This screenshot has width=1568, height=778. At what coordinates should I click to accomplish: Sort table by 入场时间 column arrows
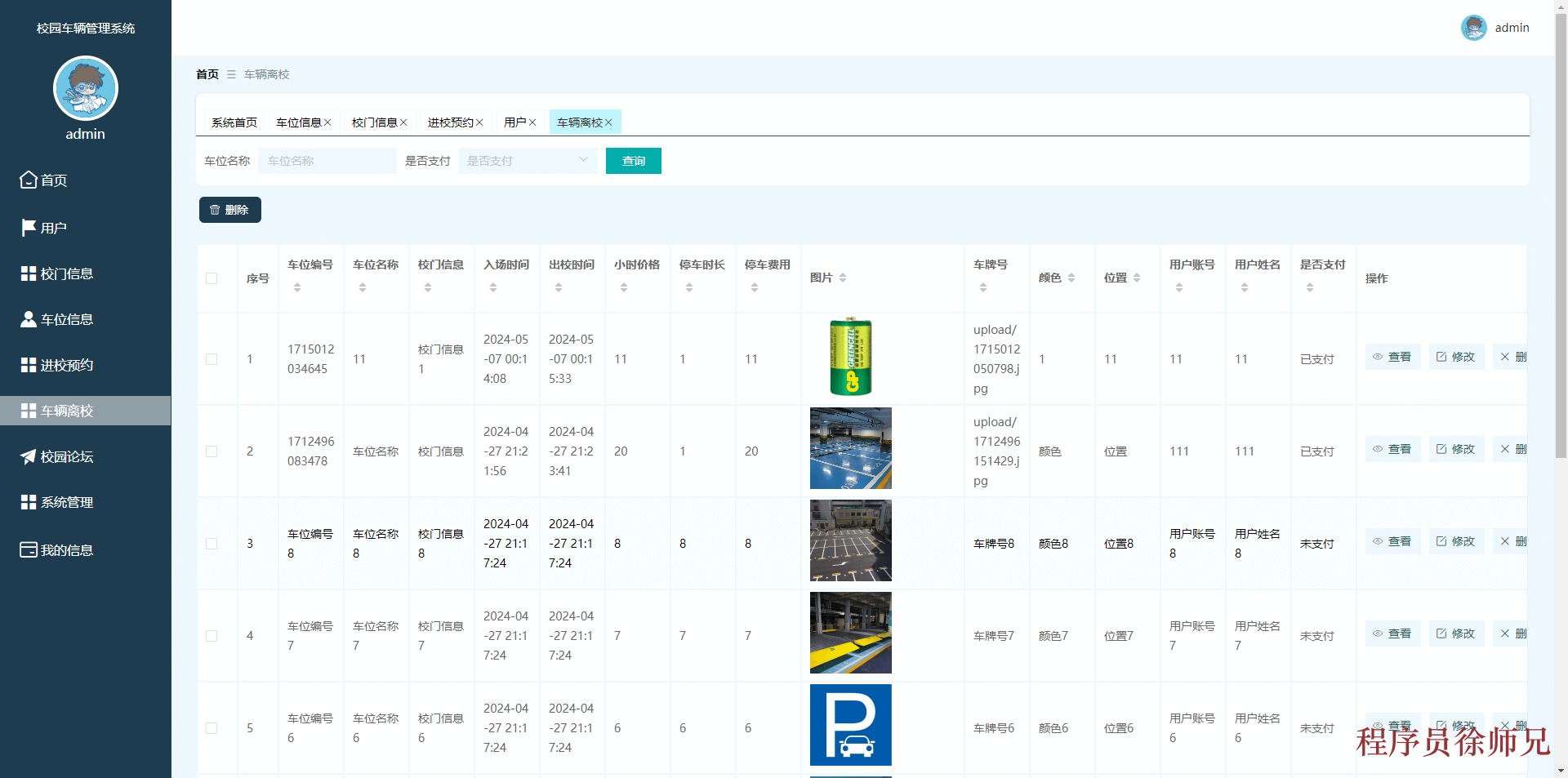click(x=492, y=287)
